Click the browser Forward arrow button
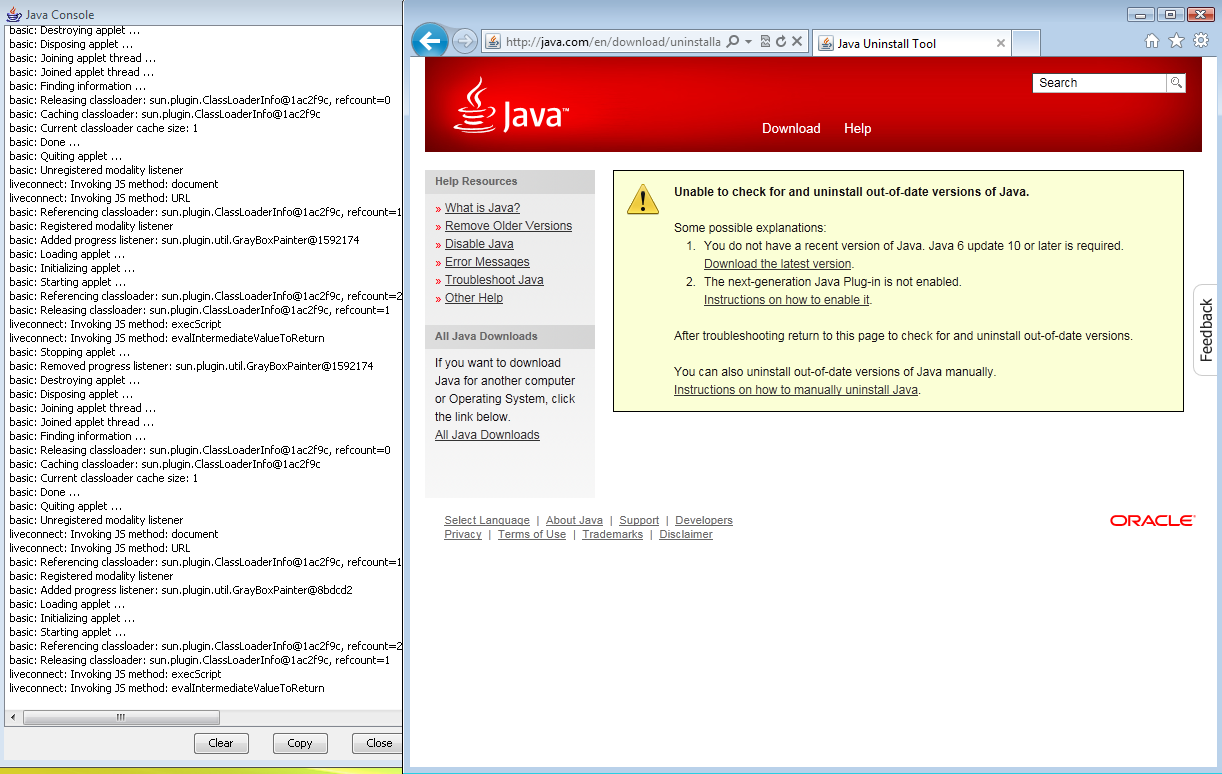This screenshot has width=1222, height=774. pos(464,41)
